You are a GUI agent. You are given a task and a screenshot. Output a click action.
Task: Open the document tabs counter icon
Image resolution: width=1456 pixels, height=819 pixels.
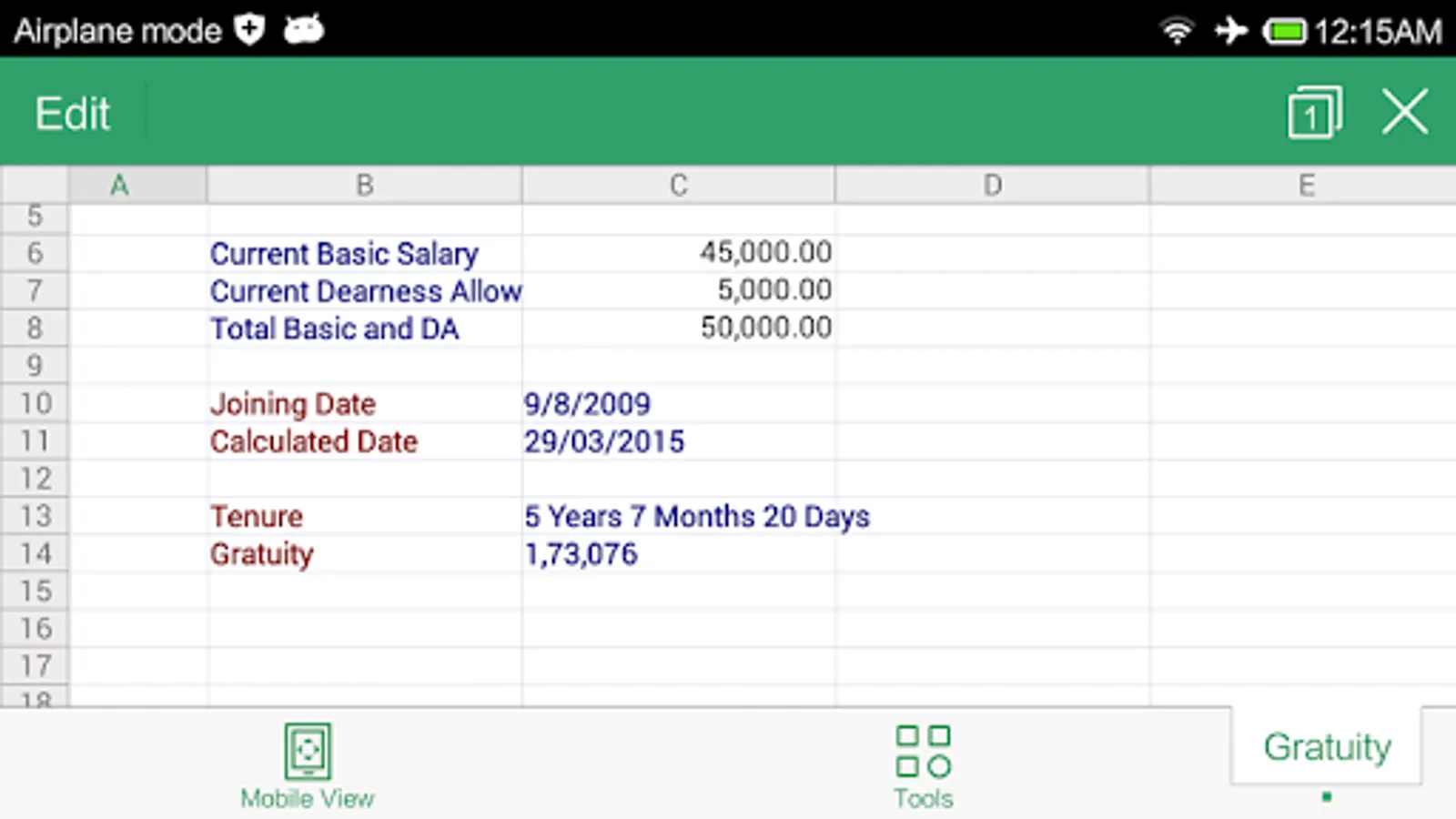click(1315, 113)
